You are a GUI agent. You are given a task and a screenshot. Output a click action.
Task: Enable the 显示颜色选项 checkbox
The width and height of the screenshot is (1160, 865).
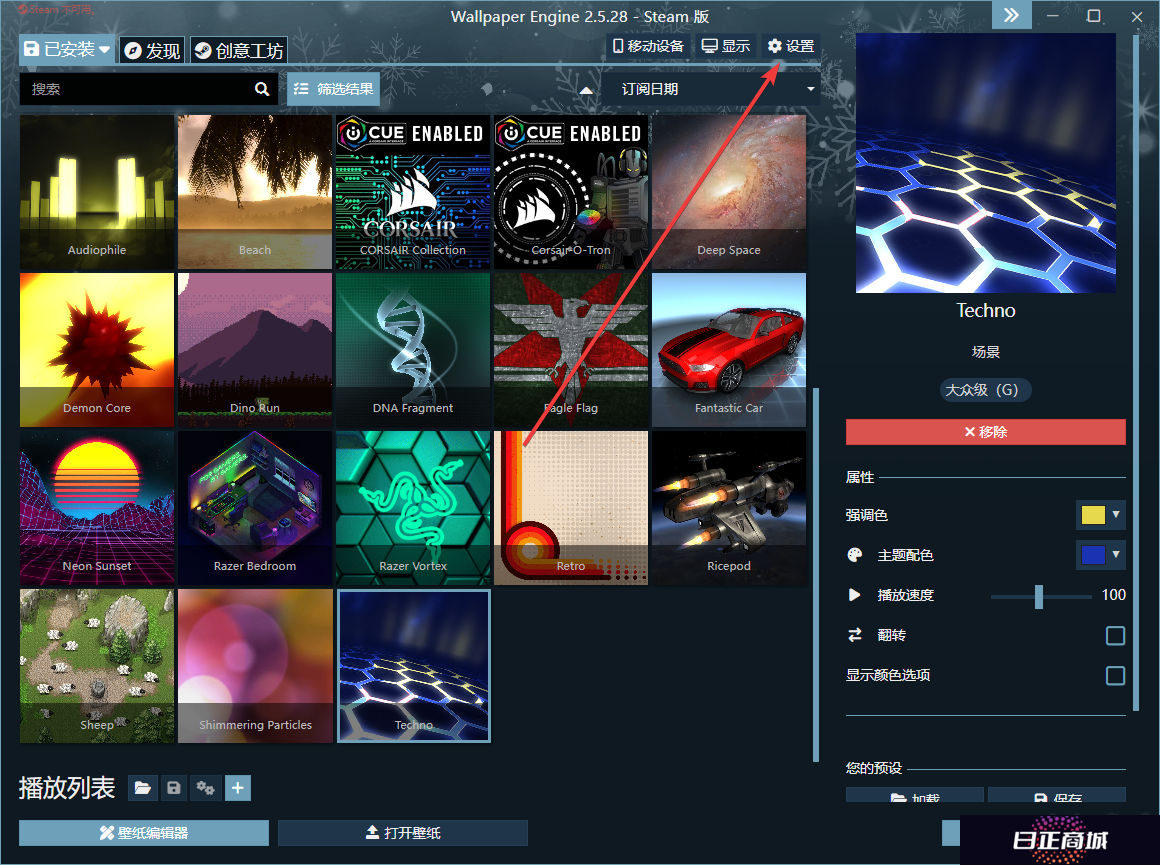(x=1115, y=676)
